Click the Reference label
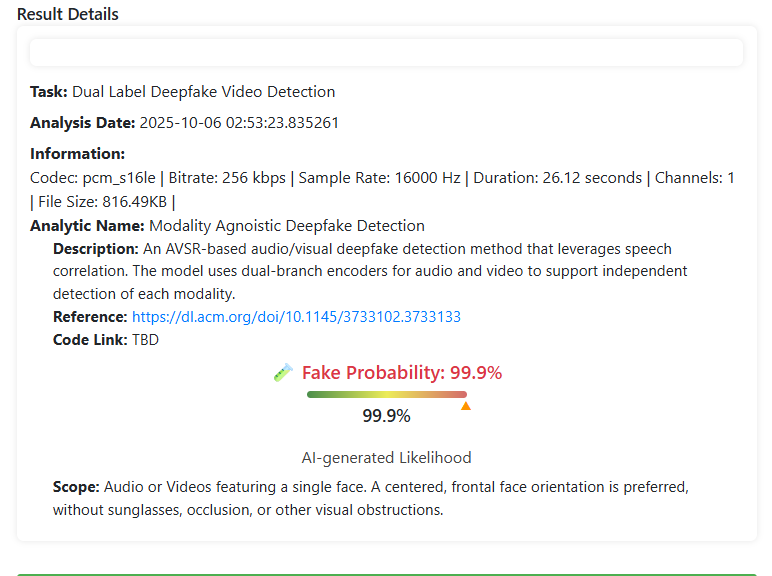 90,317
